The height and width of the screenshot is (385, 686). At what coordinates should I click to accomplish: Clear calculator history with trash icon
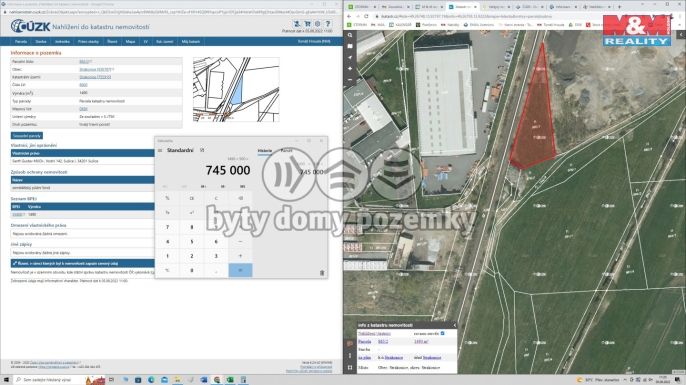(322, 273)
